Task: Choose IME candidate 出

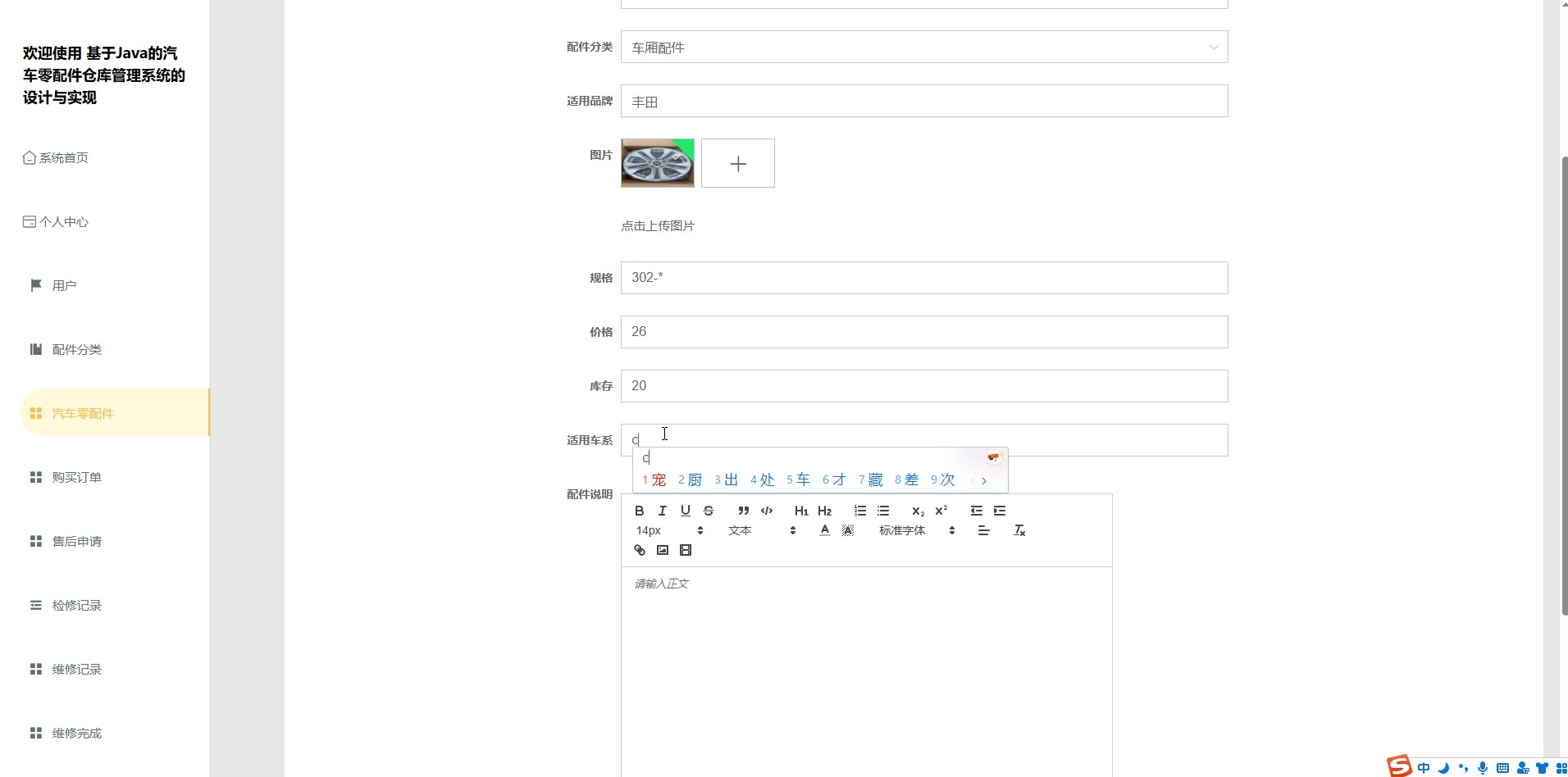Action: (x=727, y=480)
